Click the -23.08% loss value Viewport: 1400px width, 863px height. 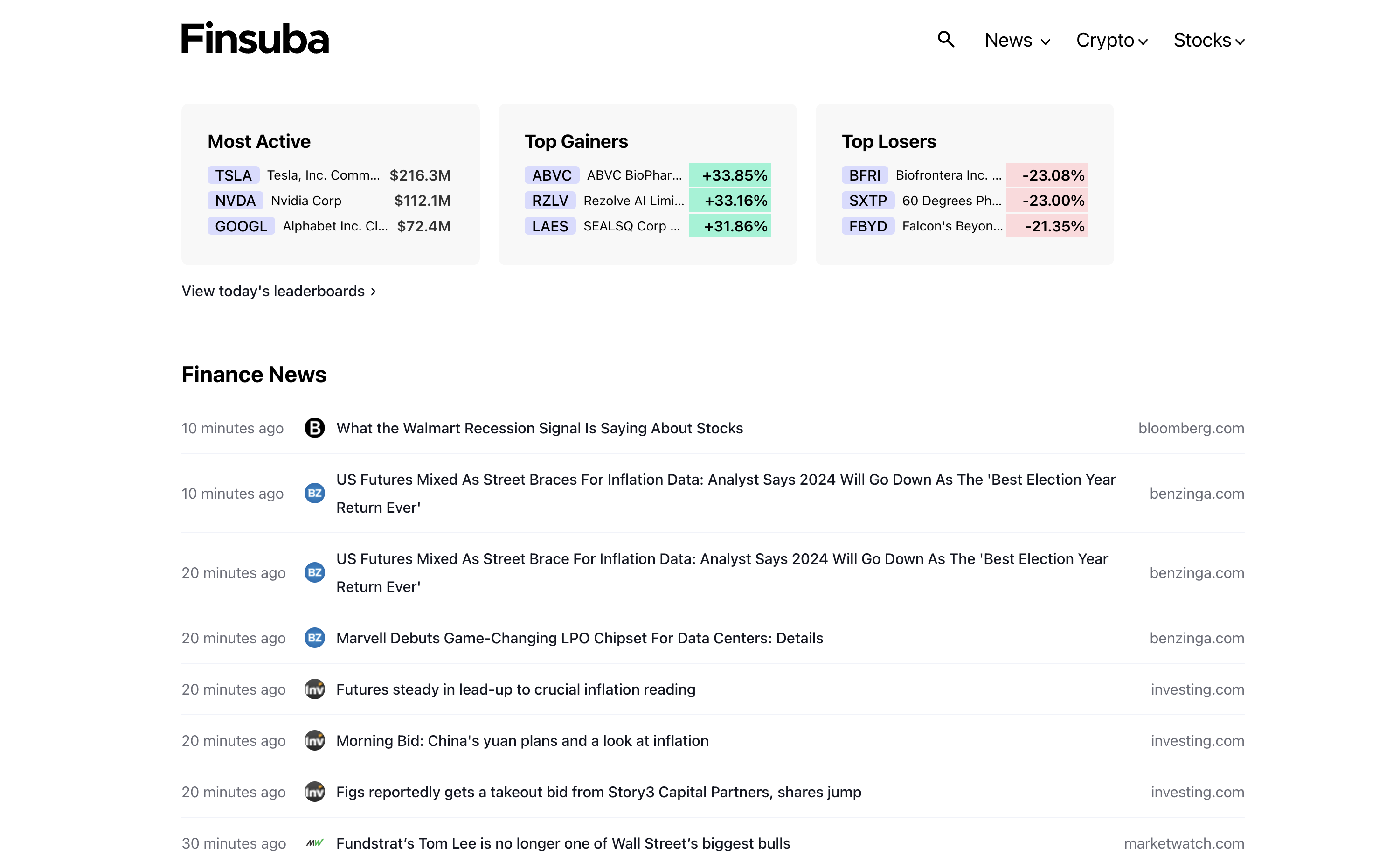1047,175
